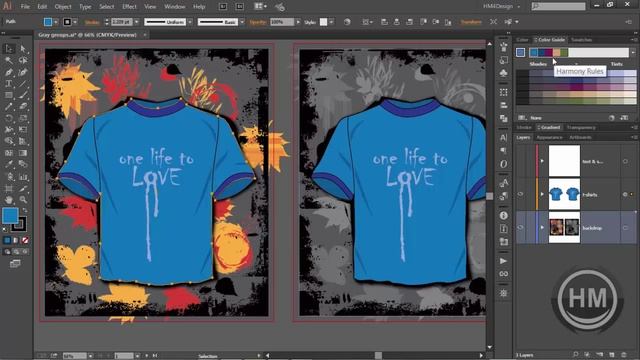Click the Delete Selection trash icon in Layers

pos(624,355)
